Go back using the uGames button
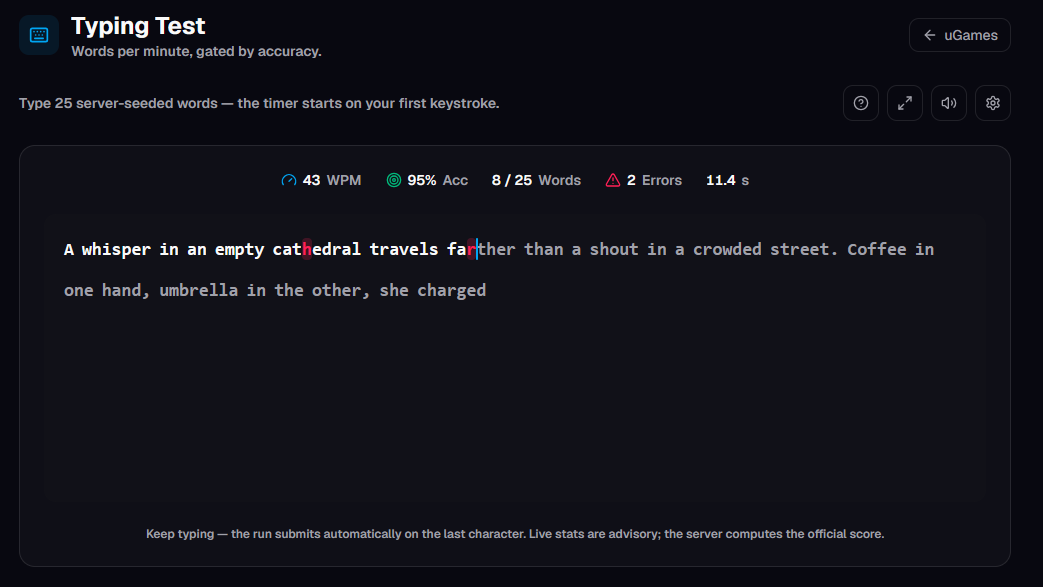The height and width of the screenshot is (587, 1043). [x=959, y=35]
